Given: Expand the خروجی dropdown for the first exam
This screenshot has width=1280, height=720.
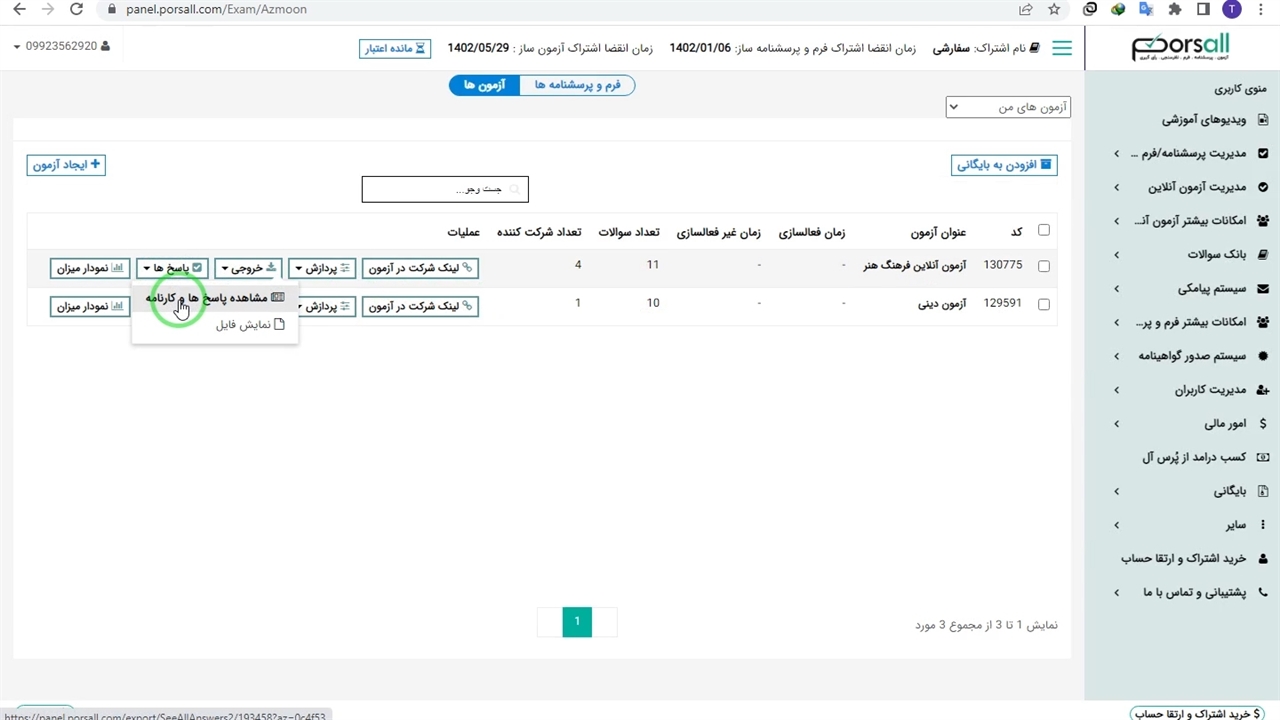Looking at the screenshot, I should pos(248,268).
